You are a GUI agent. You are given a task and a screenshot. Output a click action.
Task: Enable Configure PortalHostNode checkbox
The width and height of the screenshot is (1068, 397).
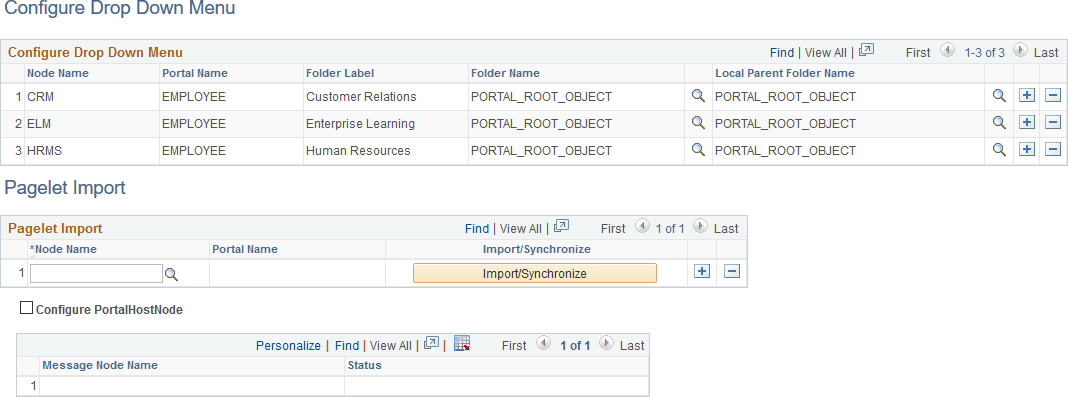[x=26, y=308]
